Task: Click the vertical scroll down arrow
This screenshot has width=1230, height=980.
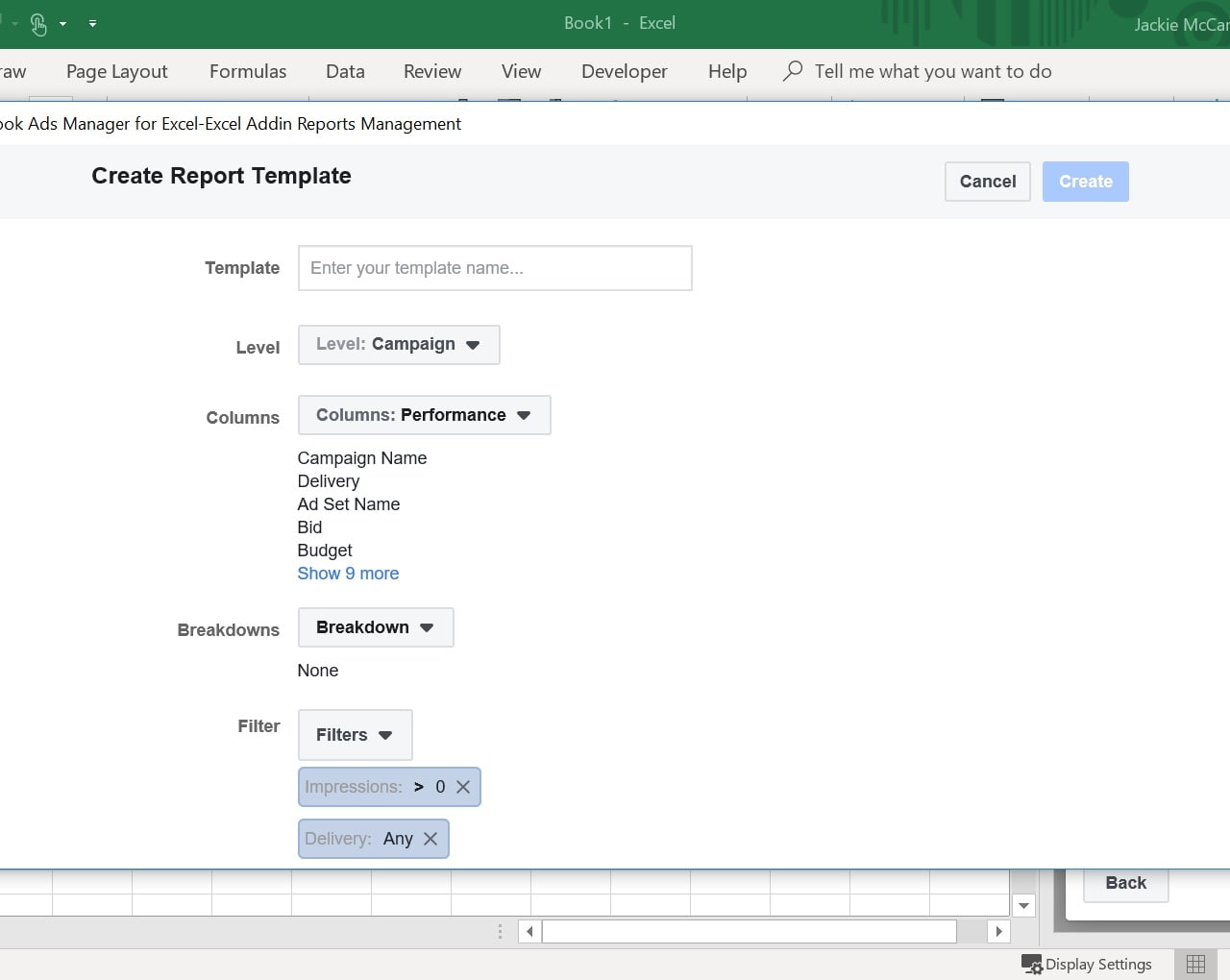Action: 1023,905
